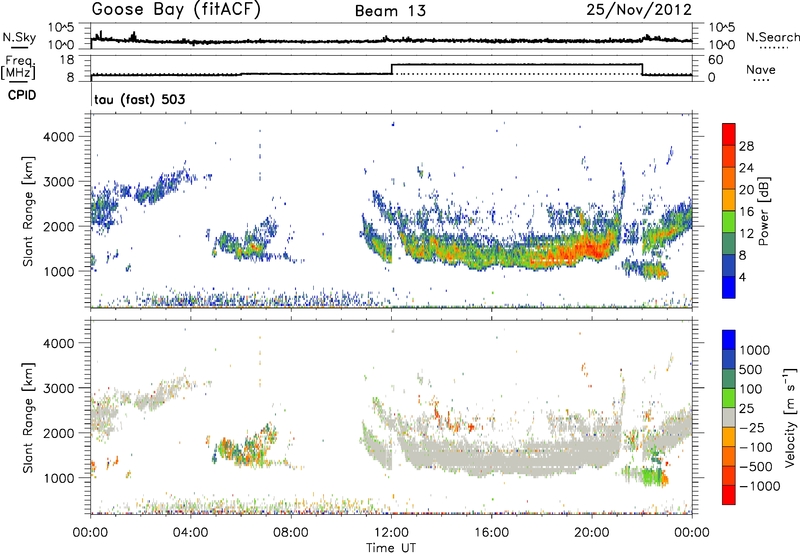Click the 'Power [dB]' colorbar label

point(763,211)
